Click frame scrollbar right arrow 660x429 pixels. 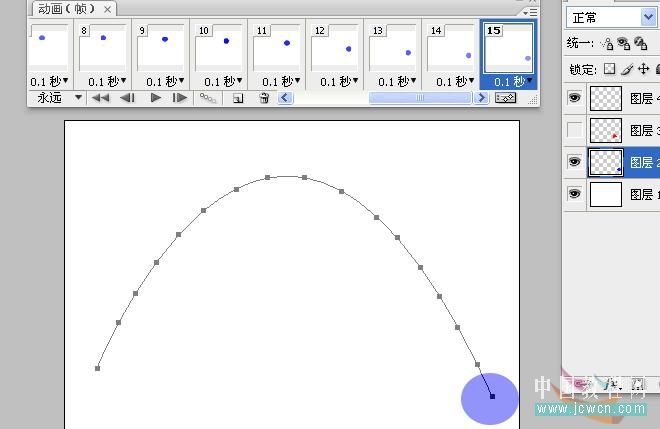pos(481,98)
